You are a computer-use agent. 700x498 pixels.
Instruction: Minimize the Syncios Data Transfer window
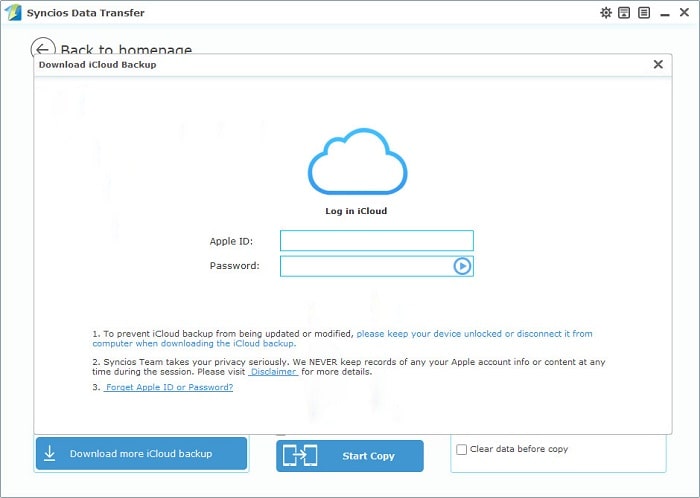coord(665,14)
